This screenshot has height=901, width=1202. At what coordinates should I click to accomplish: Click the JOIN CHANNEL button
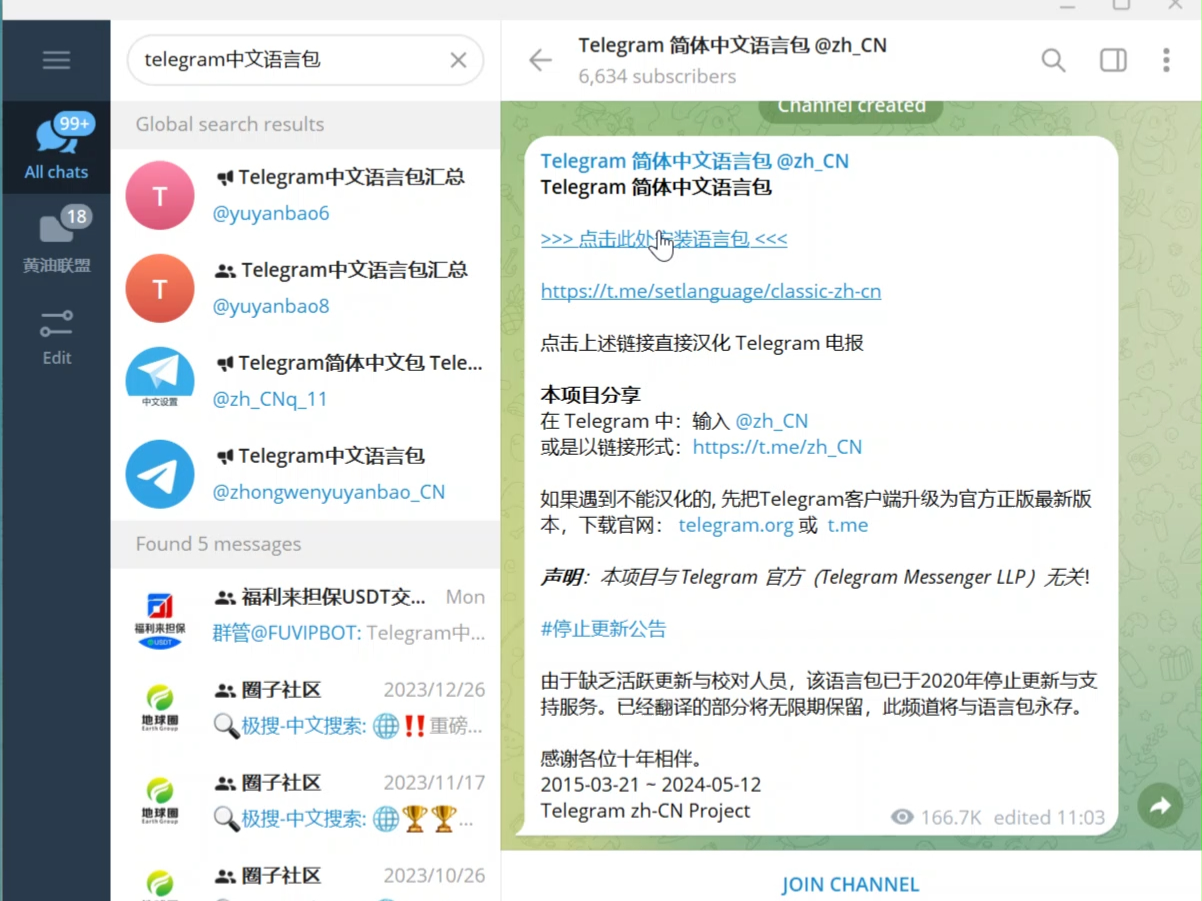coord(850,884)
